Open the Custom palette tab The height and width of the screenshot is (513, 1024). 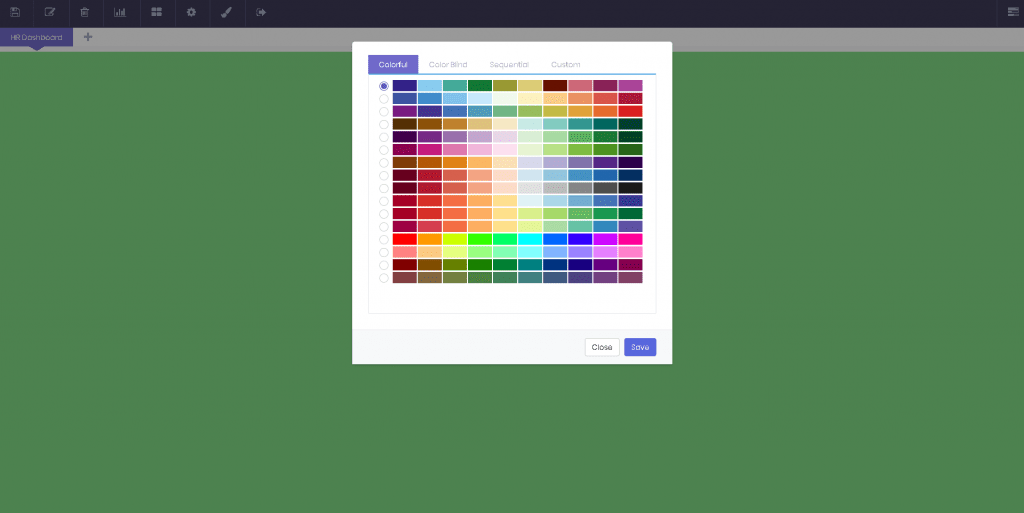tap(565, 65)
